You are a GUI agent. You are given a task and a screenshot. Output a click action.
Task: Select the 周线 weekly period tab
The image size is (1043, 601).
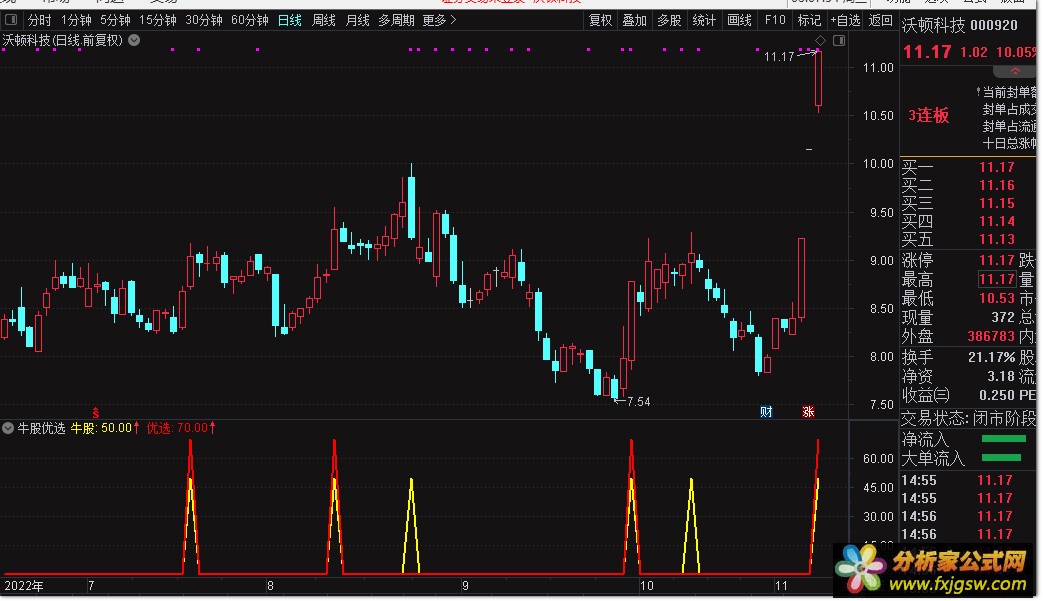[323, 20]
